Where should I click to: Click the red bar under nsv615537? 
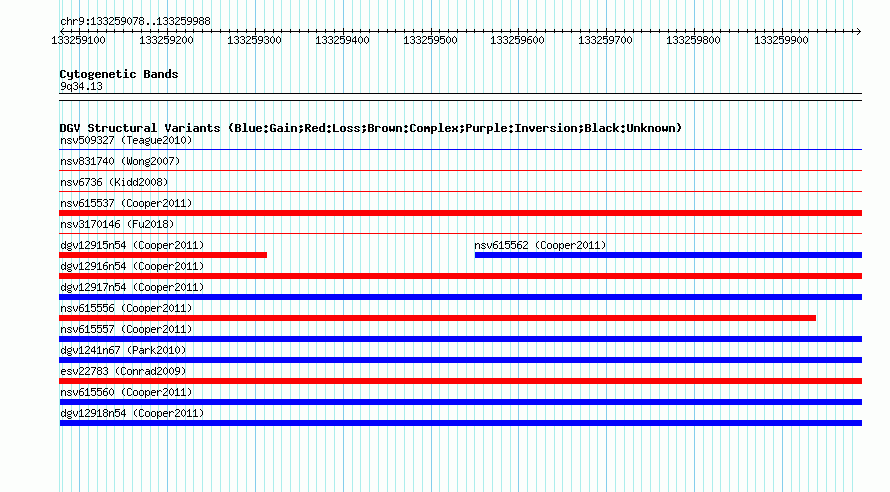click(460, 213)
